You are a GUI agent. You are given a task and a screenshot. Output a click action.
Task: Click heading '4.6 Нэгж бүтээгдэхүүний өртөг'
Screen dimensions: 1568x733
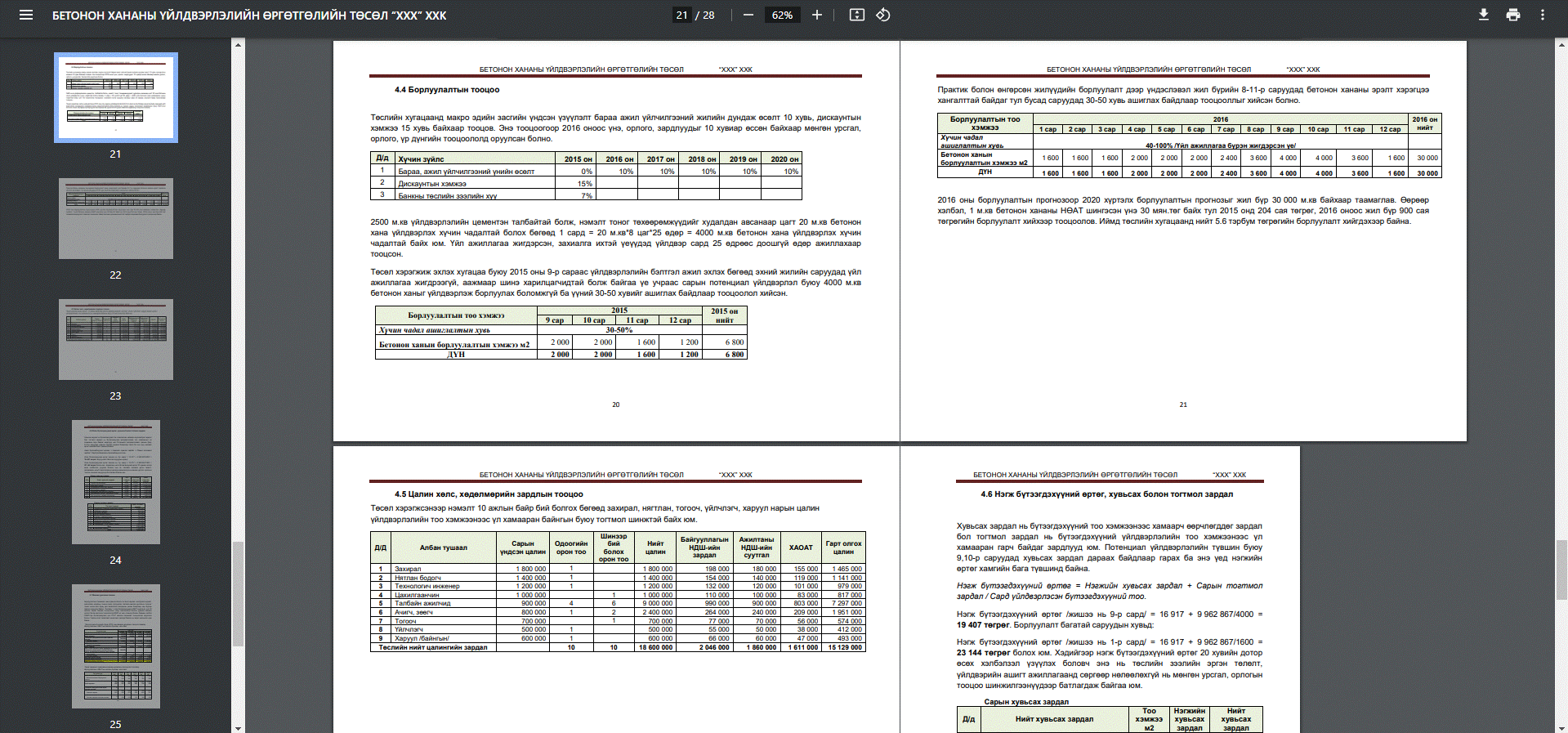pyautogui.click(x=1106, y=494)
